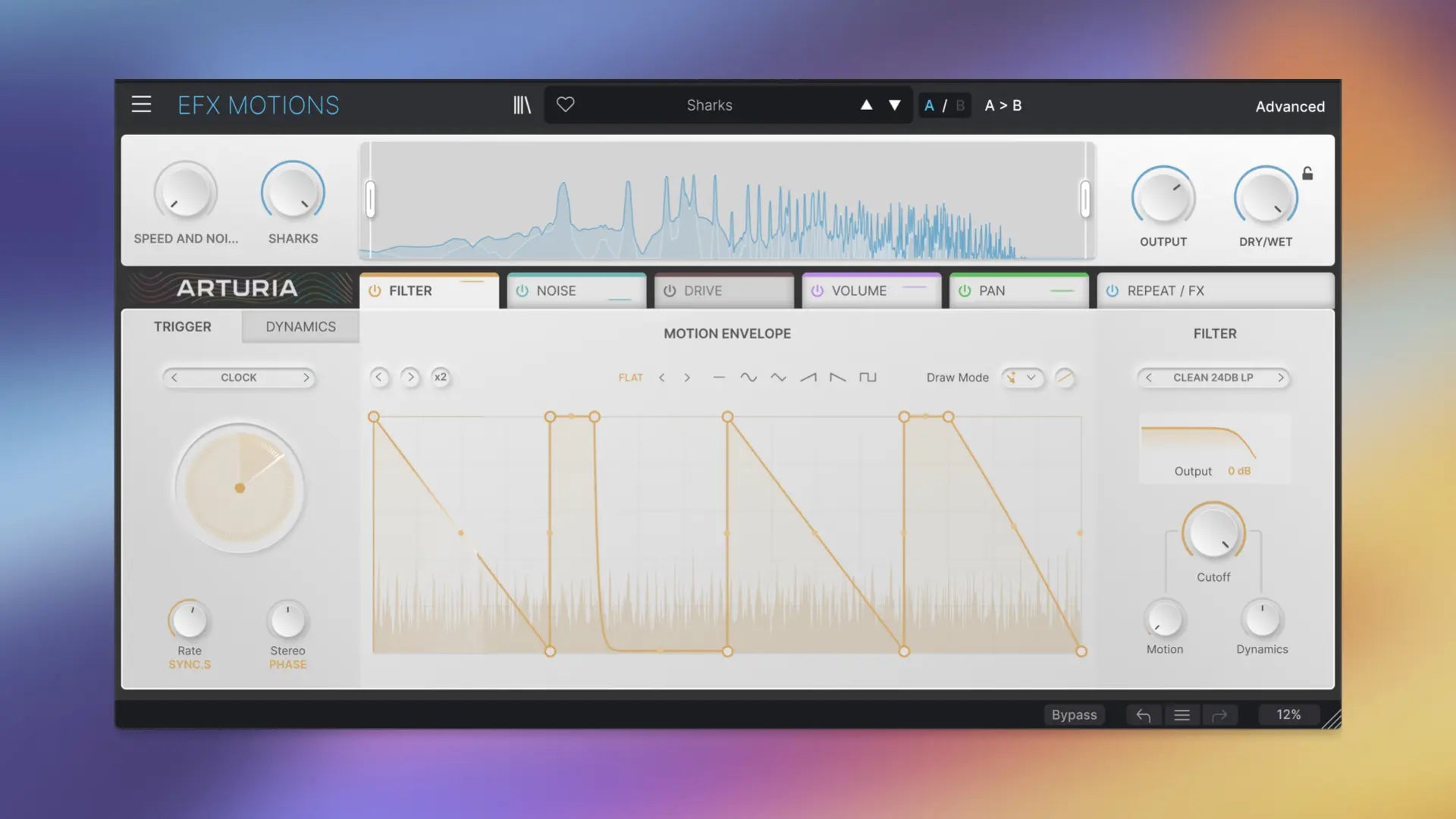The height and width of the screenshot is (819, 1456).
Task: Switch to the DYNAMICS tab
Action: (300, 327)
